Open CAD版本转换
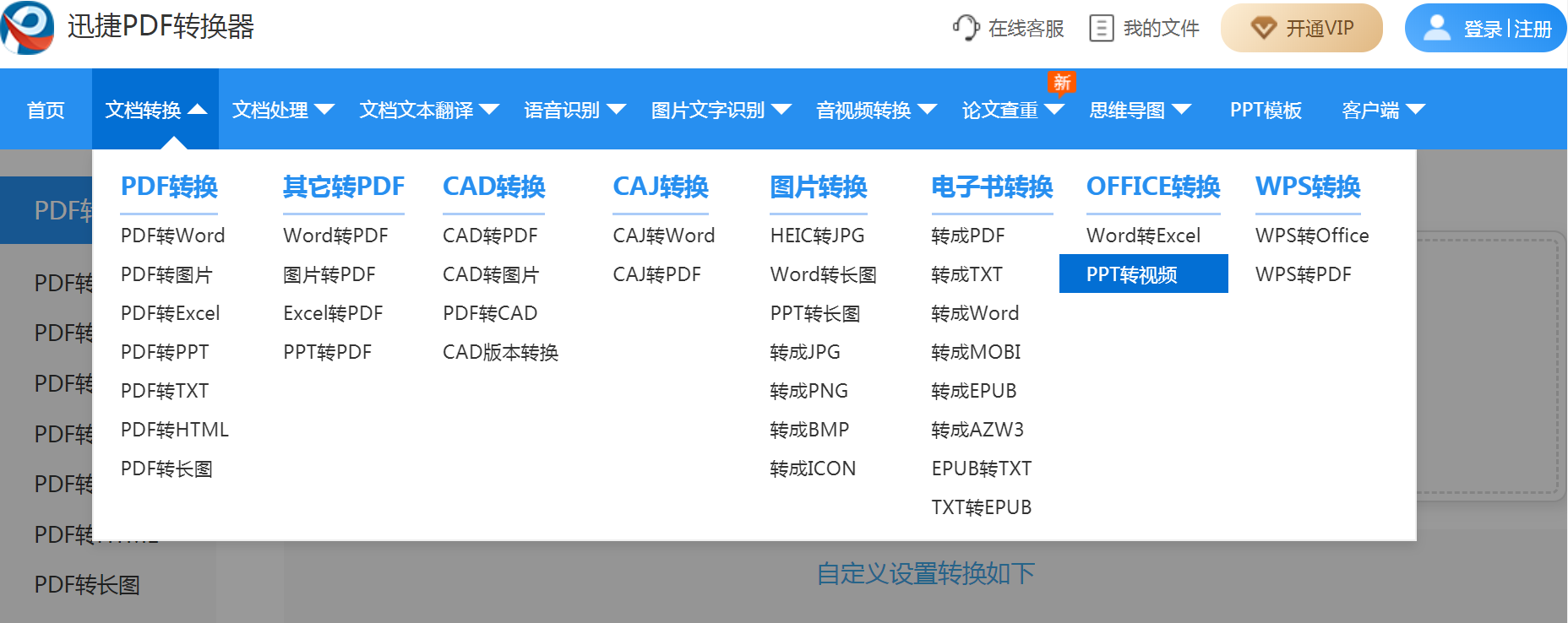Image resolution: width=1568 pixels, height=623 pixels. click(x=501, y=352)
